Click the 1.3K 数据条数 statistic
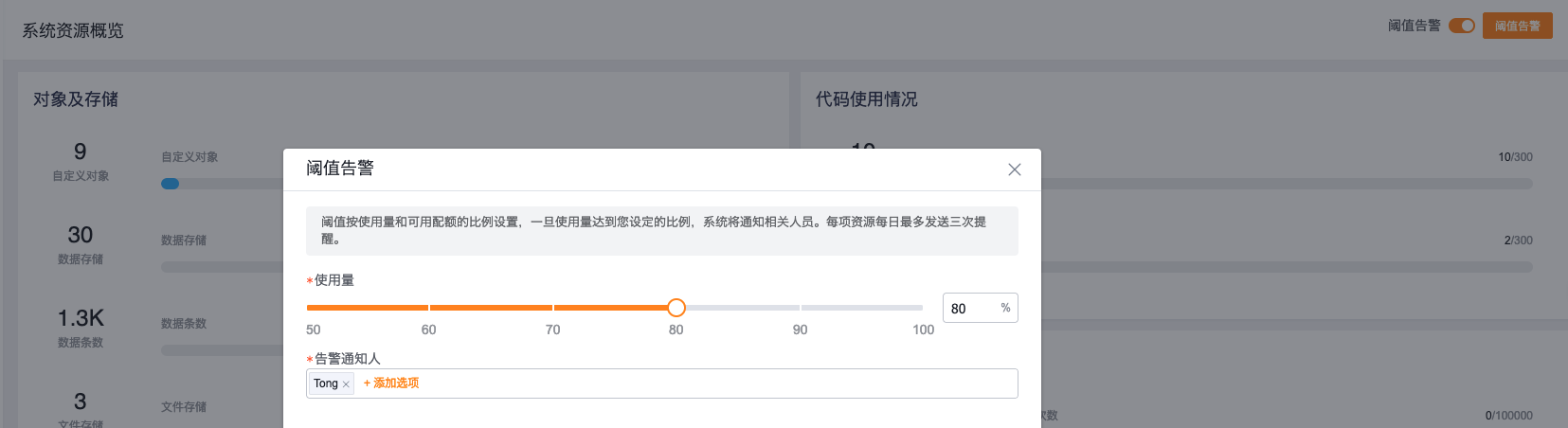This screenshot has width=1568, height=428. 81,327
